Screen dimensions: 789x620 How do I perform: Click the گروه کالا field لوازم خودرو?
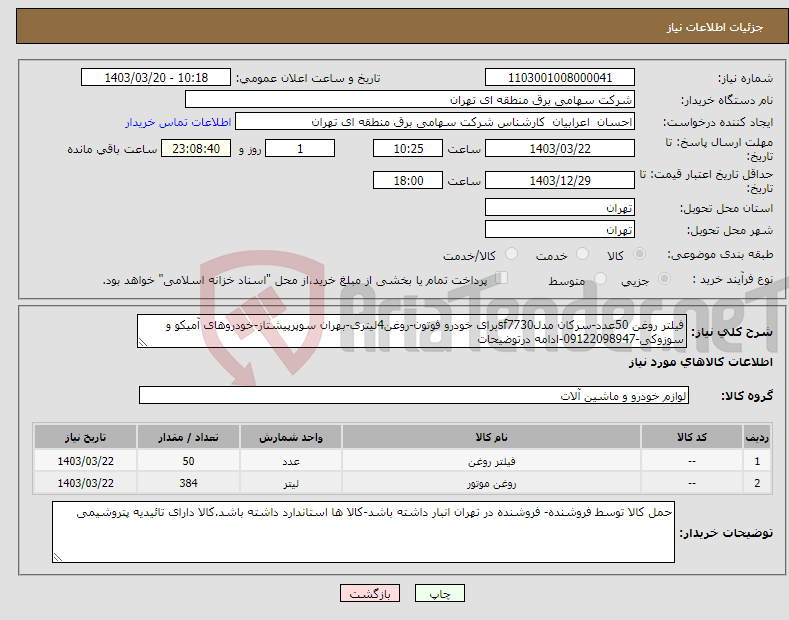coord(414,396)
